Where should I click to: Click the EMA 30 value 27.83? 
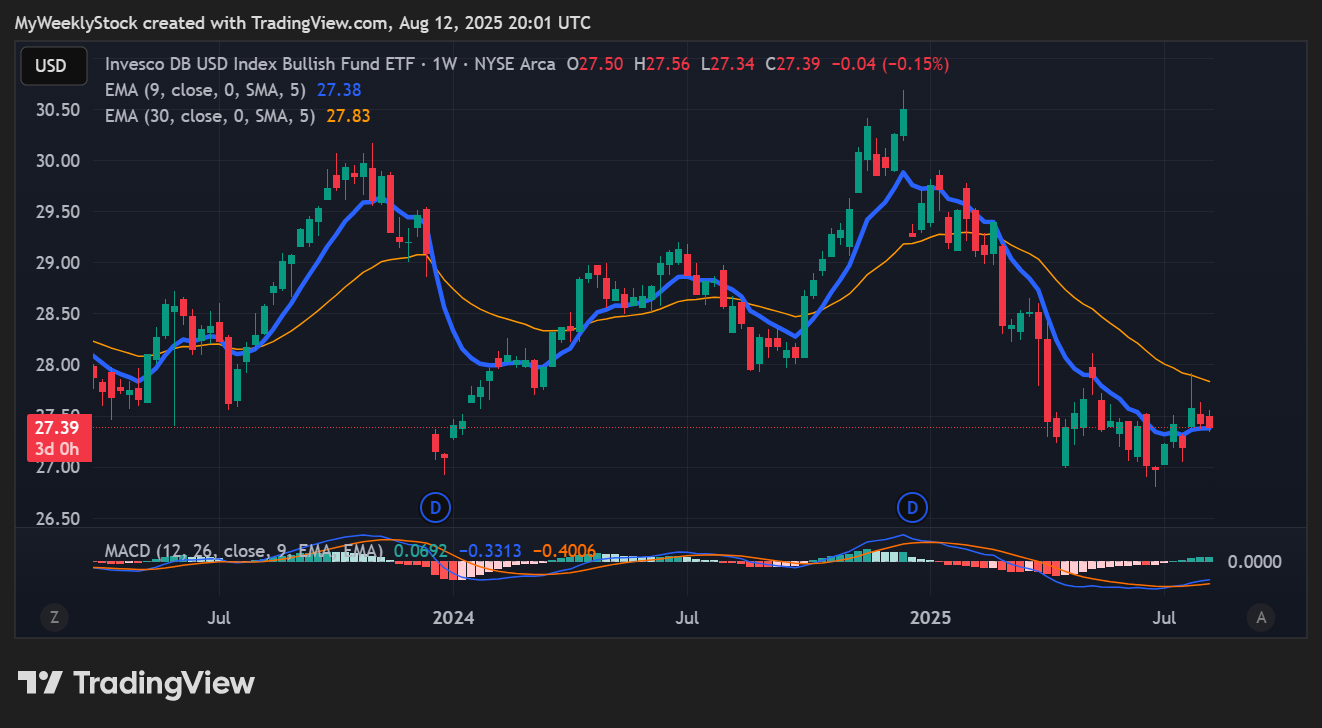[x=348, y=116]
